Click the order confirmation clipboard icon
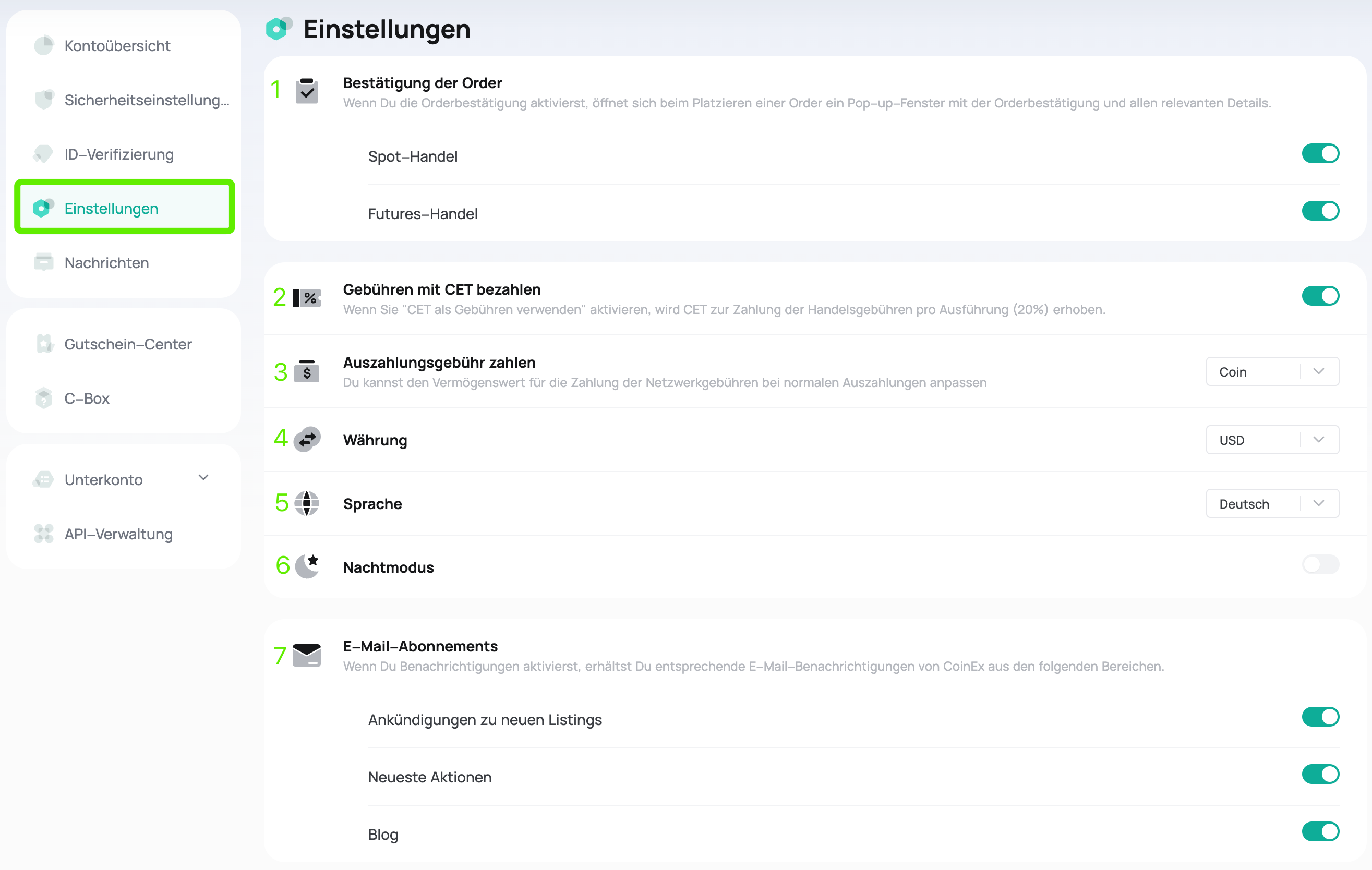 pos(307,91)
